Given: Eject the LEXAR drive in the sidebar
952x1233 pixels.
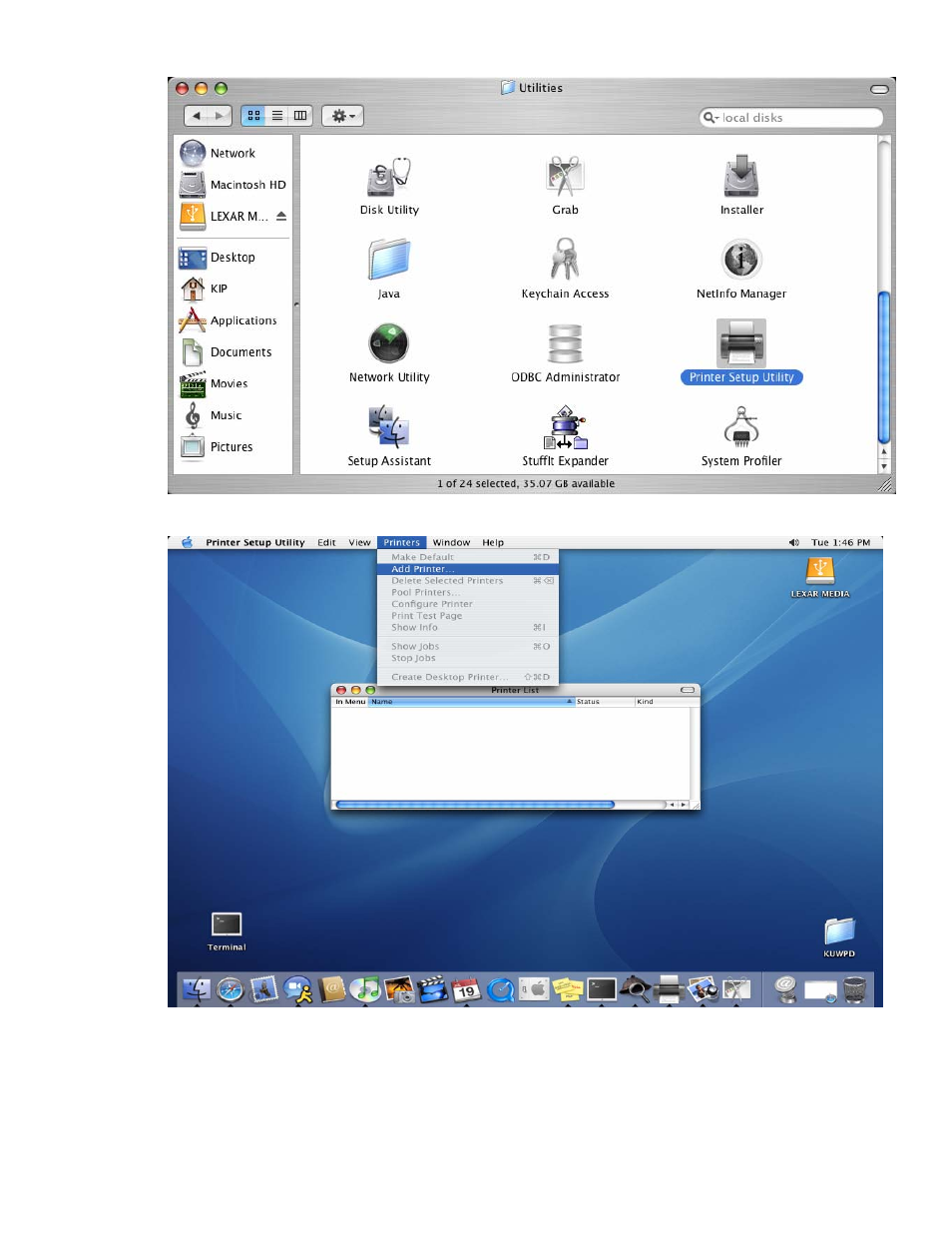Looking at the screenshot, I should point(281,216).
